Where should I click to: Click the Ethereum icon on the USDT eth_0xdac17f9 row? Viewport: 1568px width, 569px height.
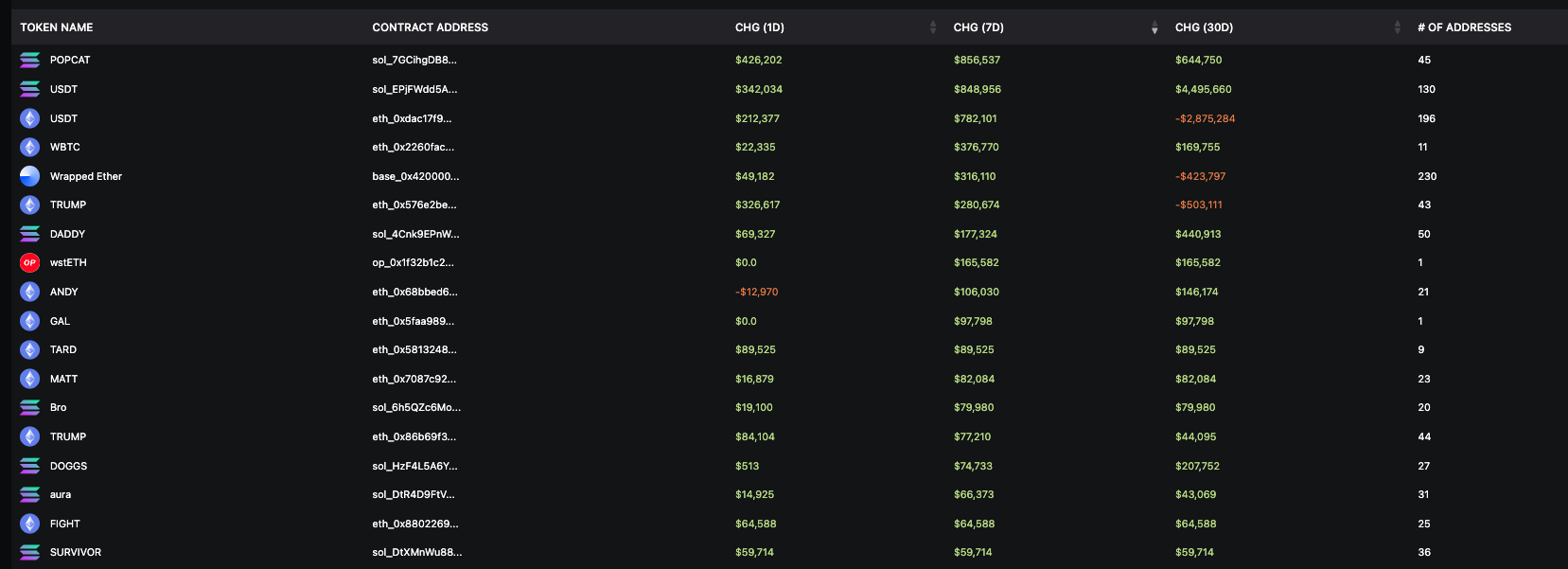[x=30, y=118]
